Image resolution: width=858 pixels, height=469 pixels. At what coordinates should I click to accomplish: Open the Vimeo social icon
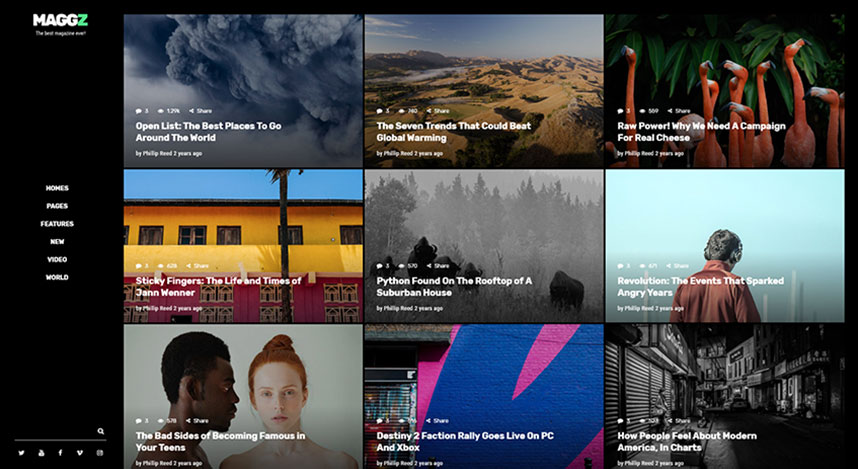[80, 453]
